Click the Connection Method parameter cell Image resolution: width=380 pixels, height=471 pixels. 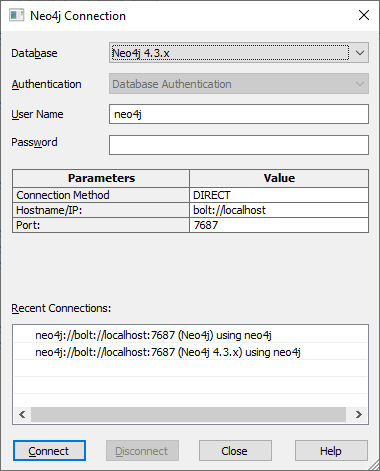101,195
